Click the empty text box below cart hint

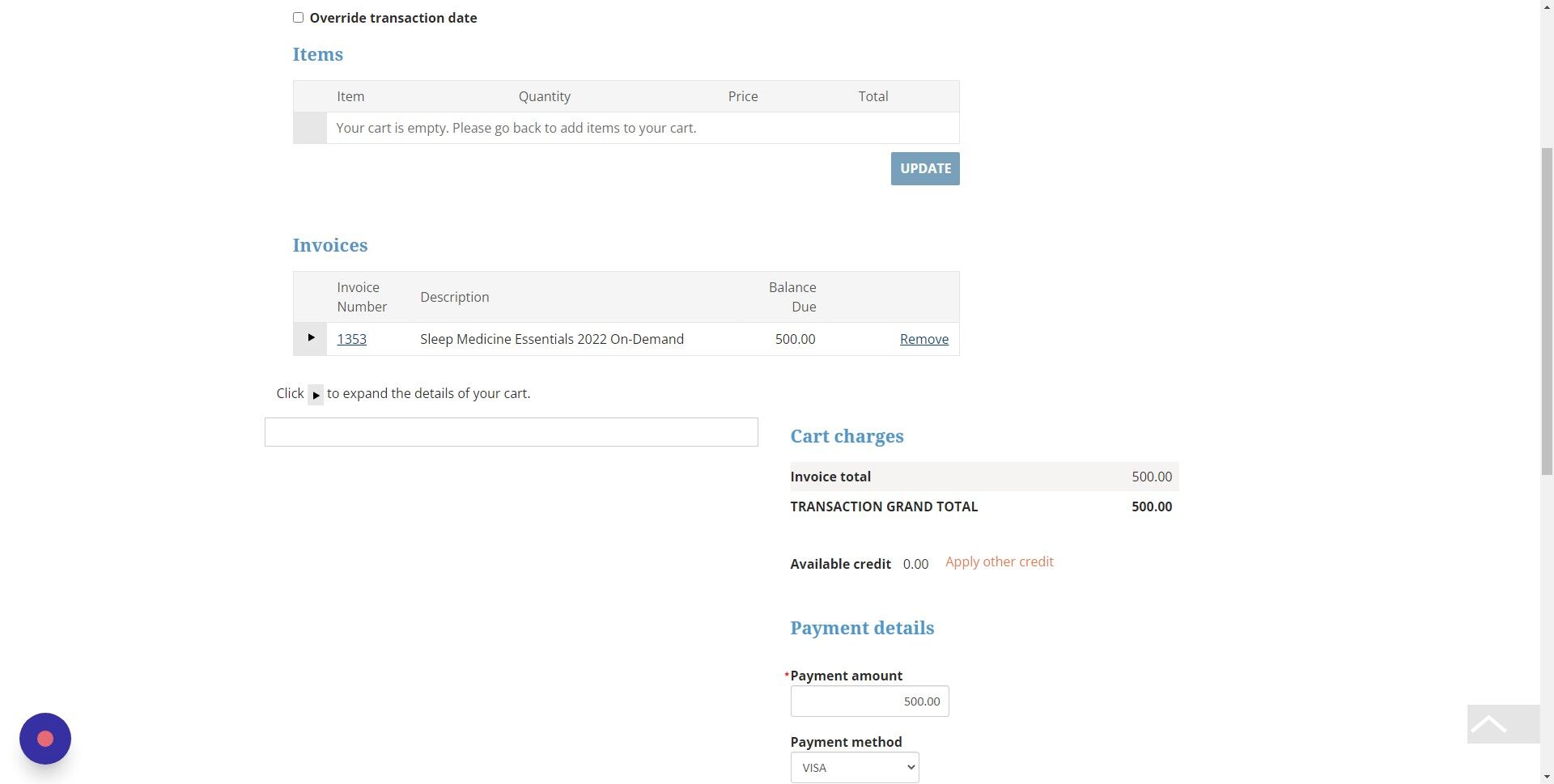pos(511,432)
